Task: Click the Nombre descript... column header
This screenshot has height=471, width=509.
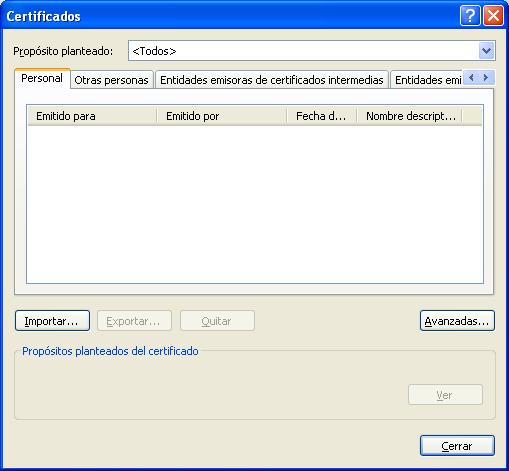Action: 409,116
